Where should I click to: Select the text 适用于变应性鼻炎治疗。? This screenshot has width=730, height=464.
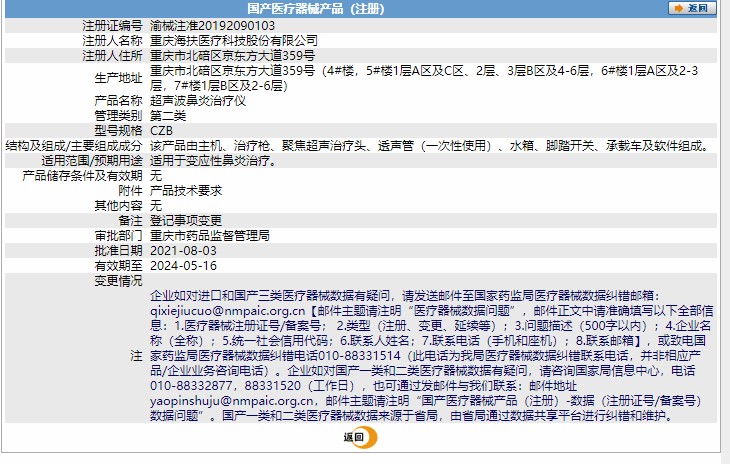(214, 161)
